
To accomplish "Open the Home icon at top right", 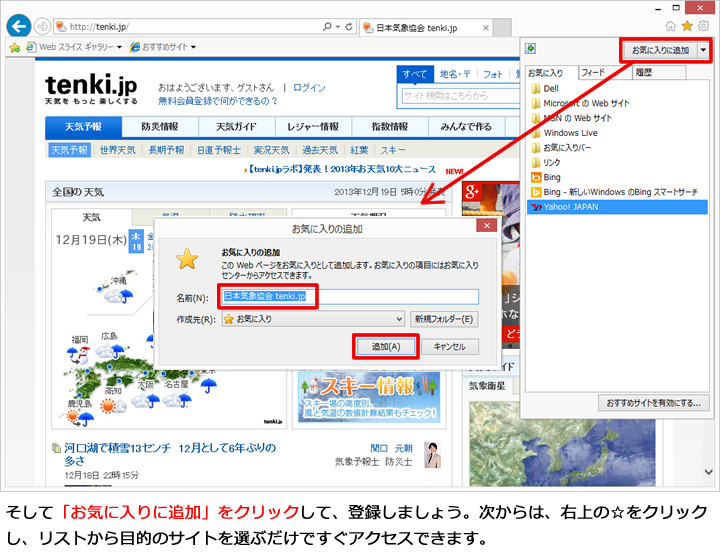I will click(670, 26).
